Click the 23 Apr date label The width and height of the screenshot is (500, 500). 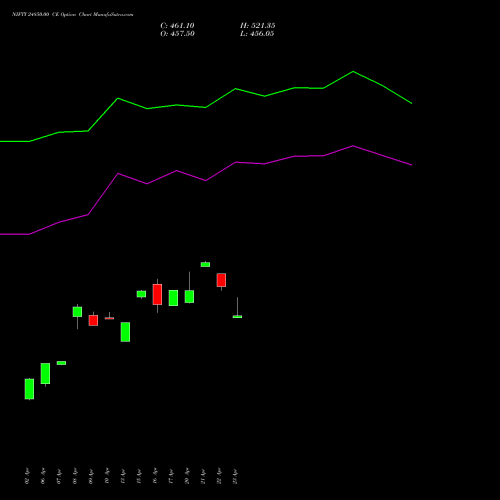coord(235,476)
